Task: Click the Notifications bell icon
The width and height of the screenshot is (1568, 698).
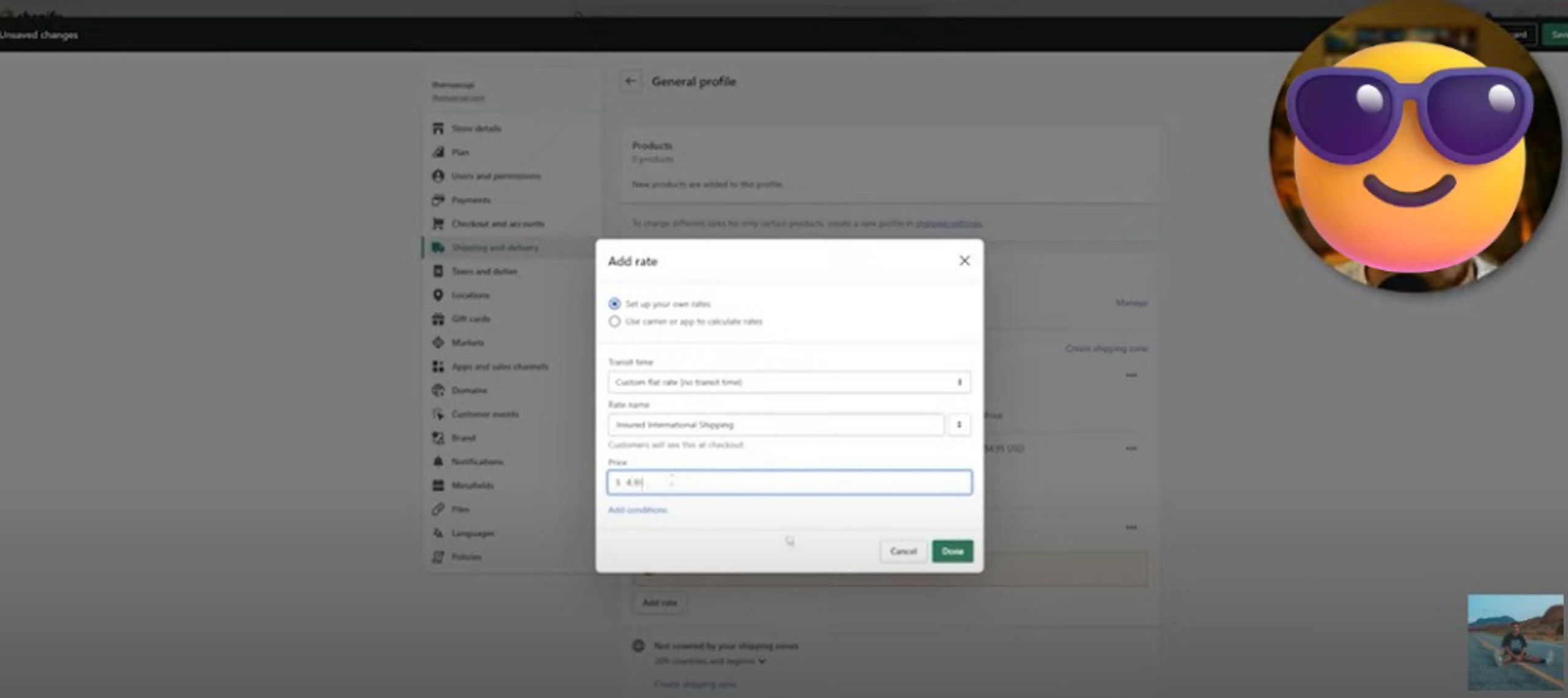Action: (x=438, y=462)
